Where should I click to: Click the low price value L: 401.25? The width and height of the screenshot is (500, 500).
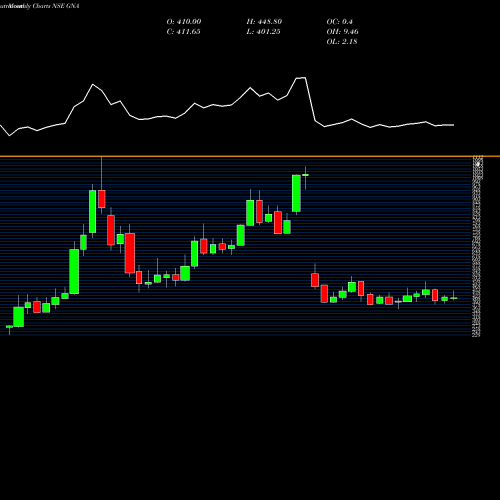pyautogui.click(x=263, y=32)
